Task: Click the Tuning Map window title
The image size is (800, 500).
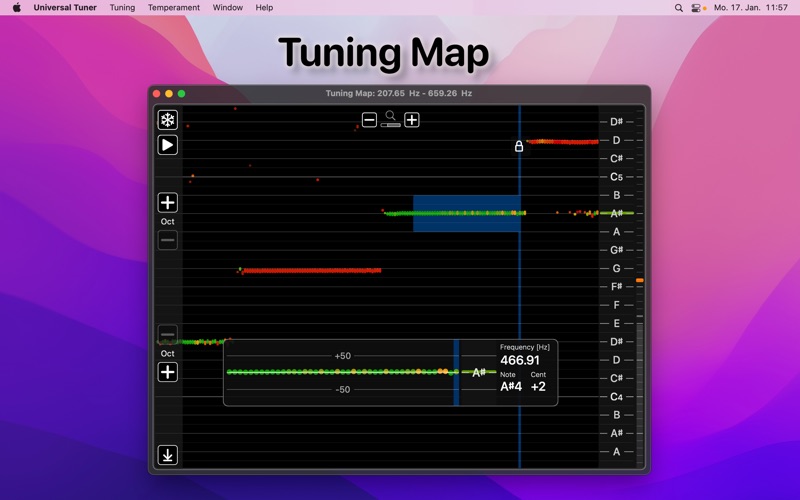Action: pos(398,93)
